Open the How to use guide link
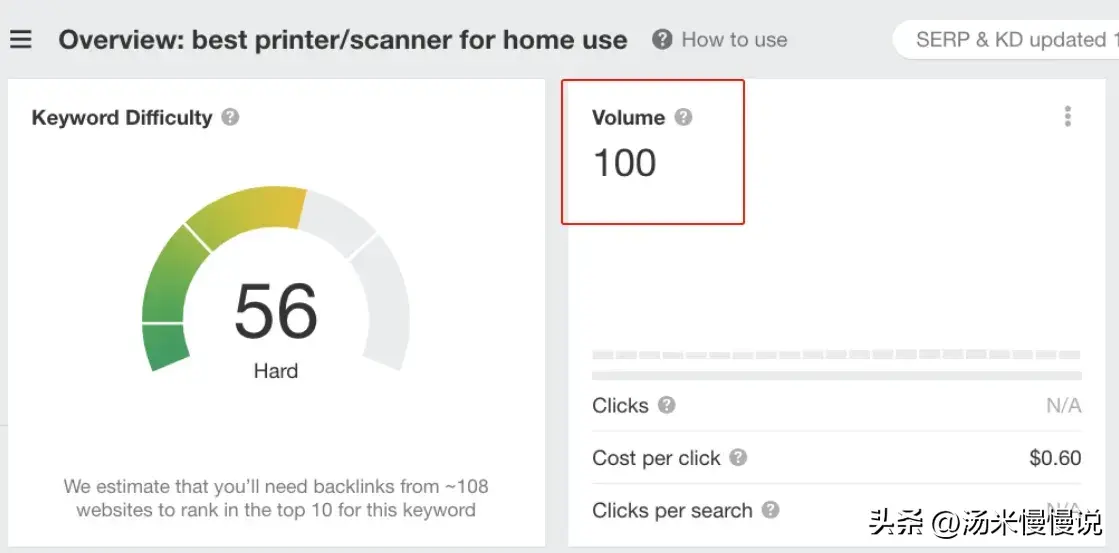Viewport: 1119px width, 553px height. [x=734, y=40]
